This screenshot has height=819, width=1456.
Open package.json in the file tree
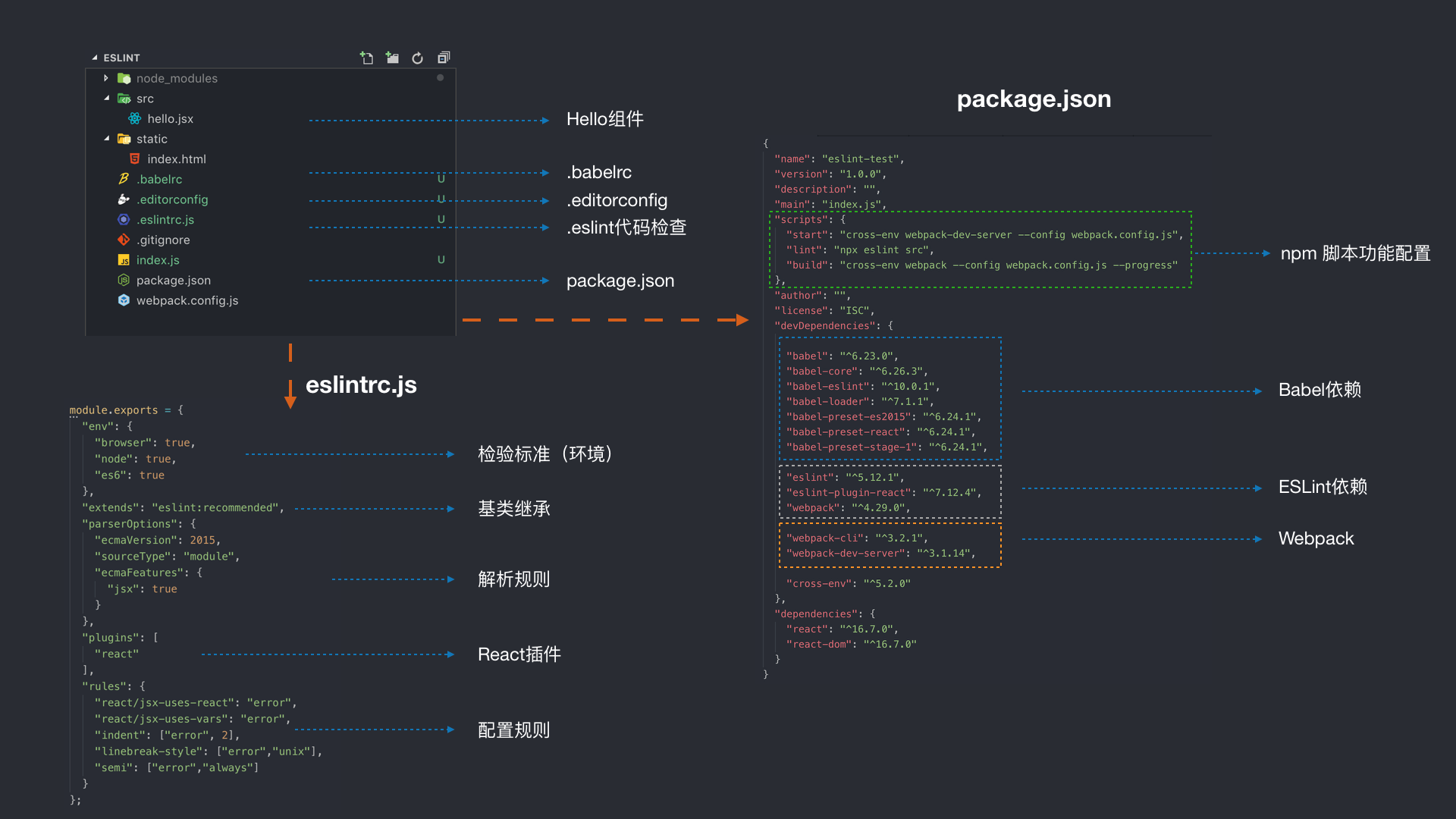pos(174,280)
